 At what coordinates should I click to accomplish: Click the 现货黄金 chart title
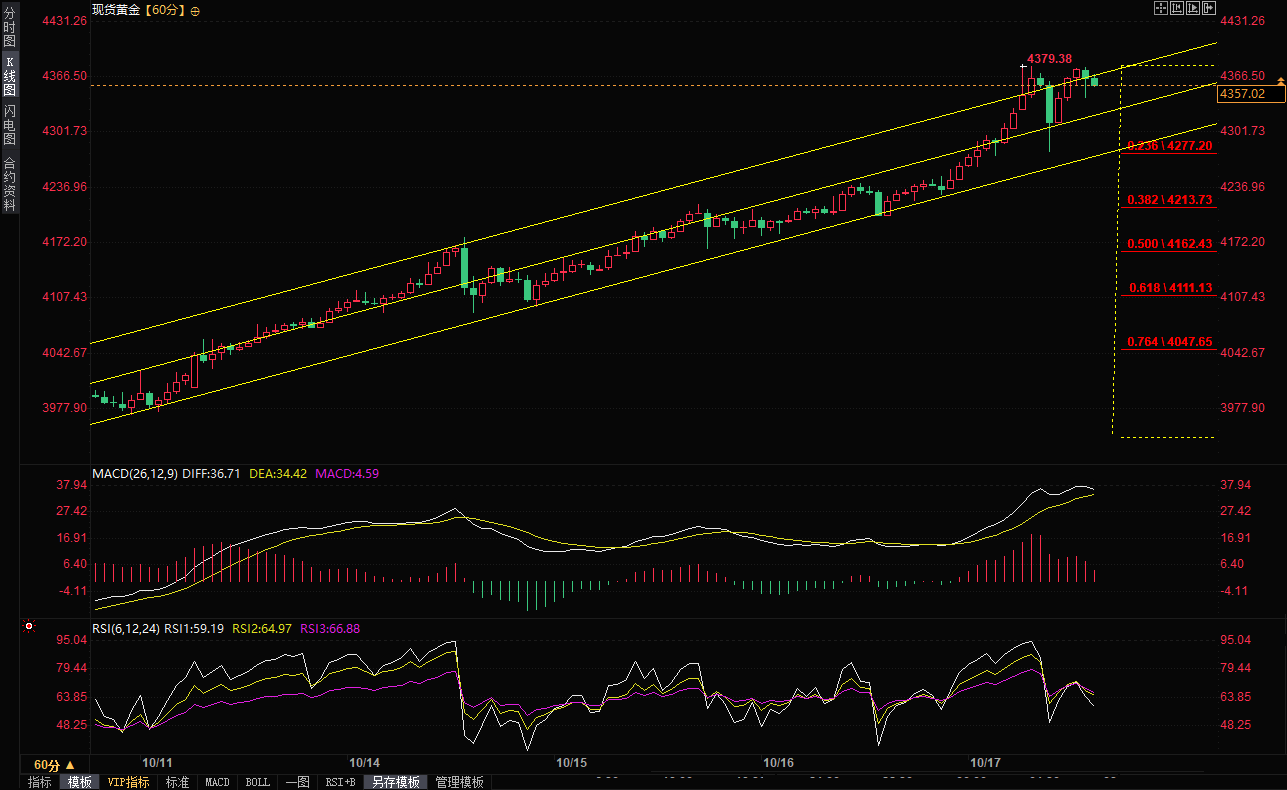[115, 11]
